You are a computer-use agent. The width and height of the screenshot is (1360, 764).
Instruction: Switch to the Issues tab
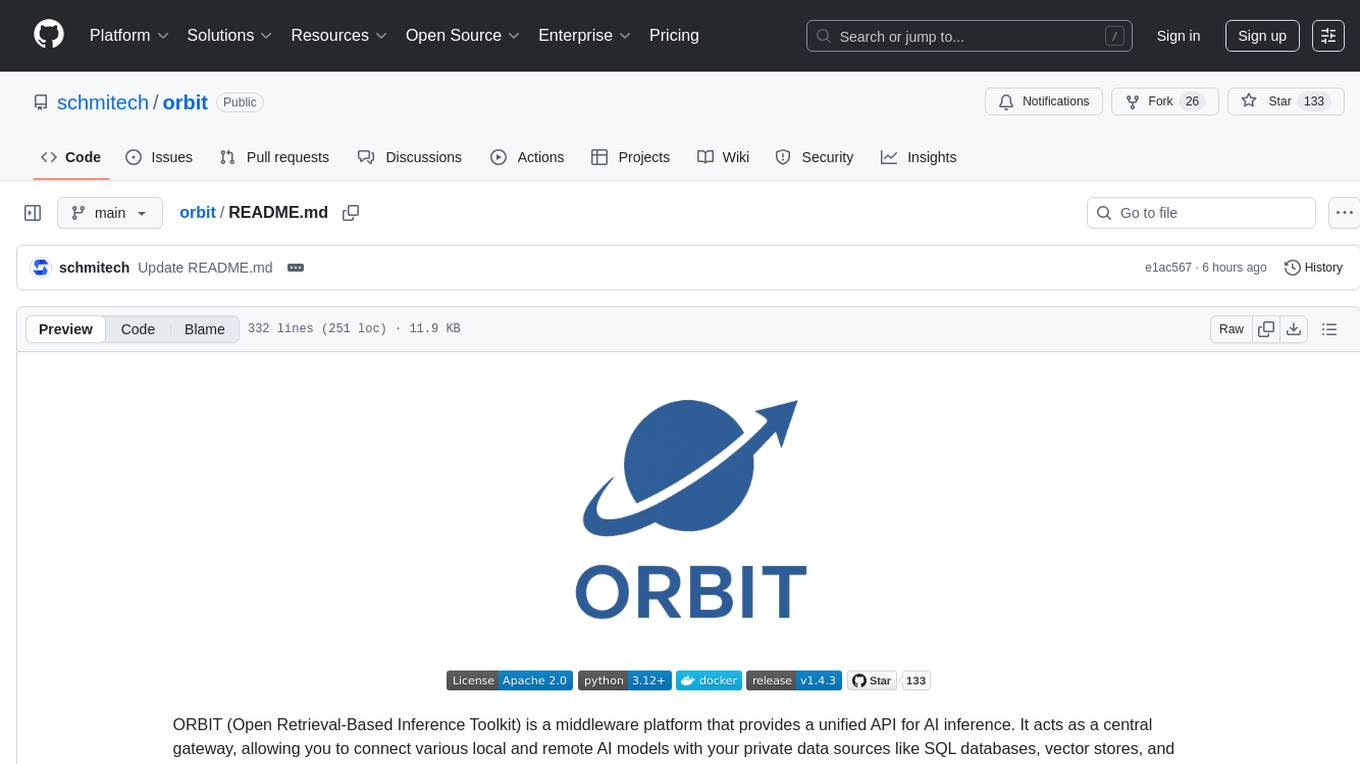coord(159,157)
